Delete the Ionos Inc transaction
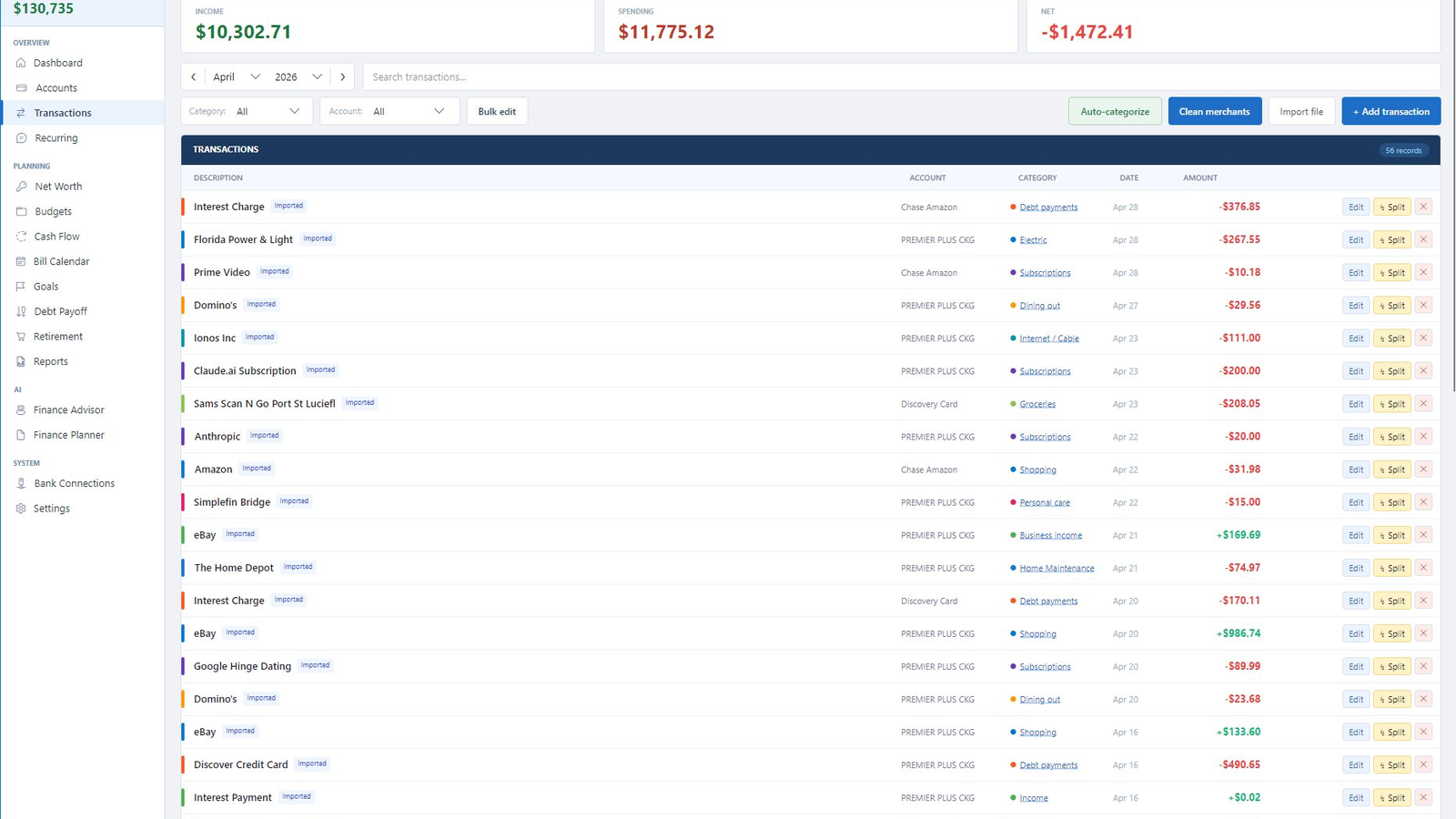Viewport: 1456px width, 819px height. coord(1423,338)
